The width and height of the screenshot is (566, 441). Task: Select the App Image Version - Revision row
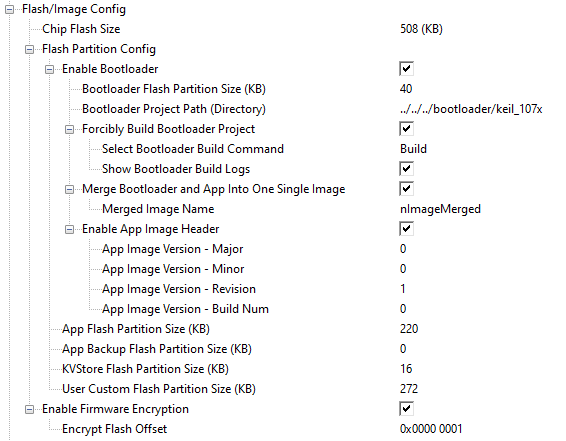click(282, 289)
